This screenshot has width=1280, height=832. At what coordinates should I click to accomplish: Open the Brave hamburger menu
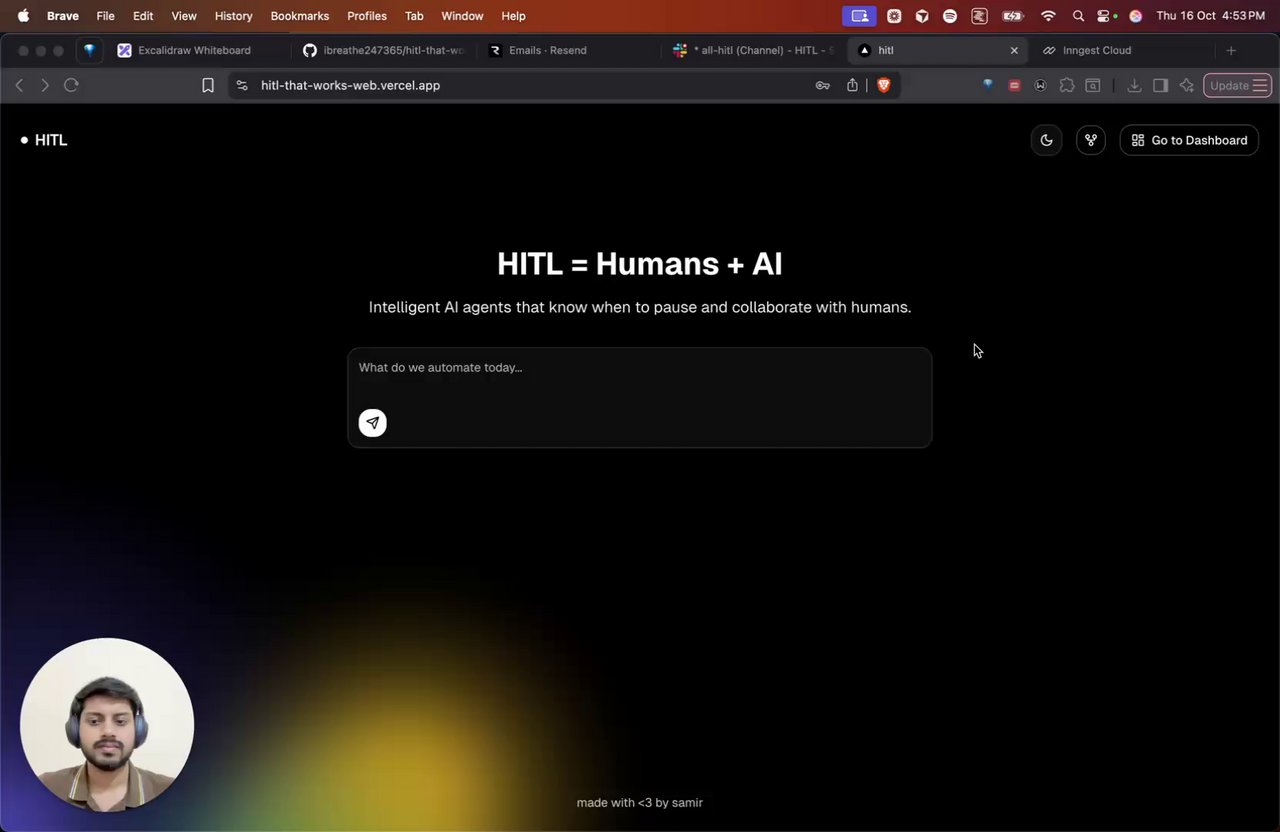click(x=1260, y=85)
